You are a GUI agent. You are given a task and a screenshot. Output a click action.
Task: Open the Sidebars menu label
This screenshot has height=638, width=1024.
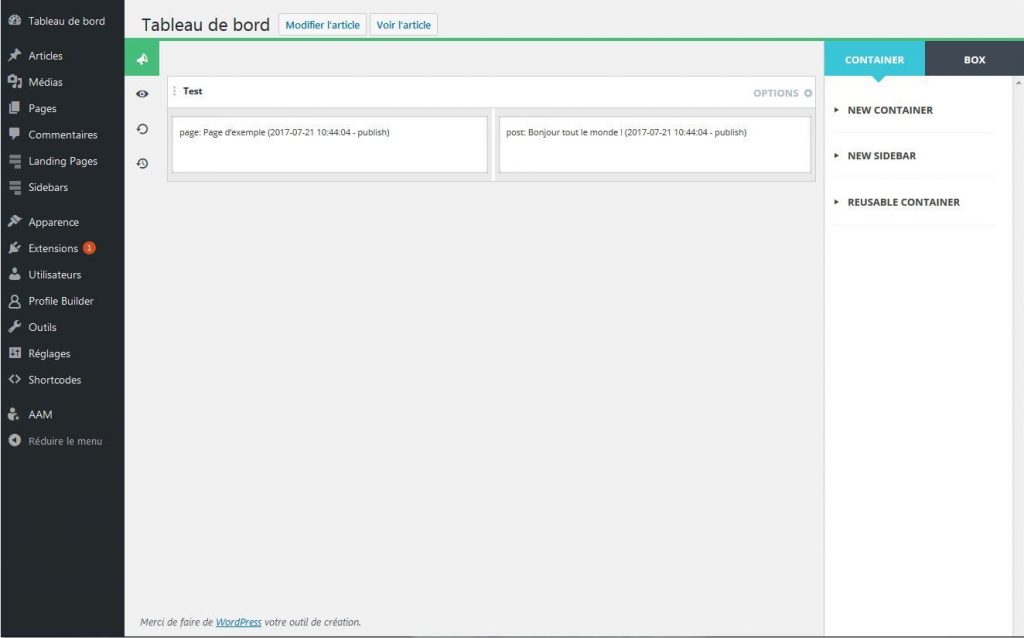pyautogui.click(x=48, y=187)
